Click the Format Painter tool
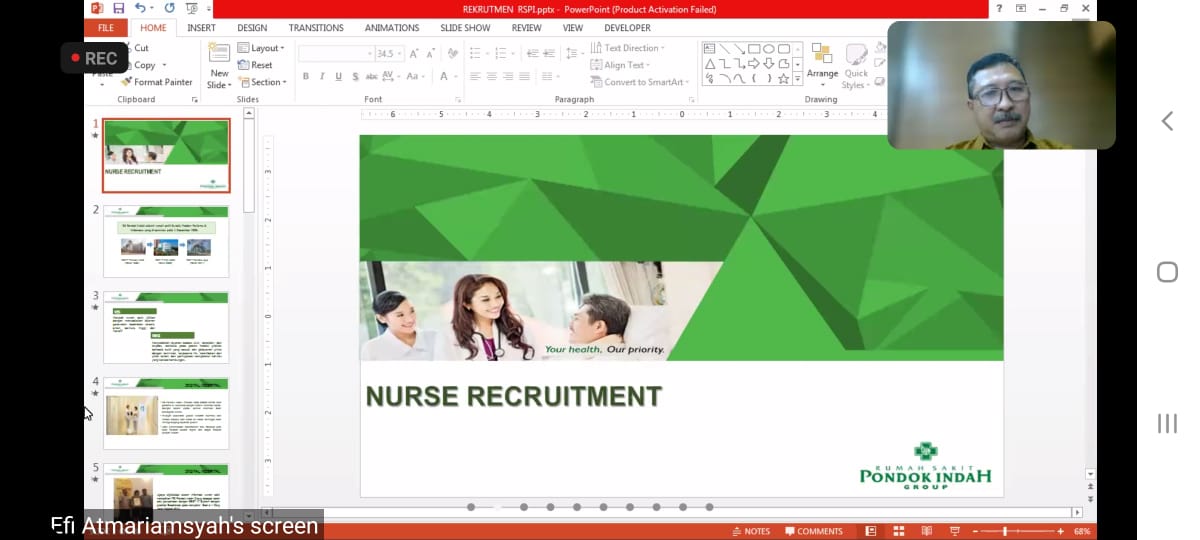Viewport: 1200px width, 540px height. click(x=157, y=82)
